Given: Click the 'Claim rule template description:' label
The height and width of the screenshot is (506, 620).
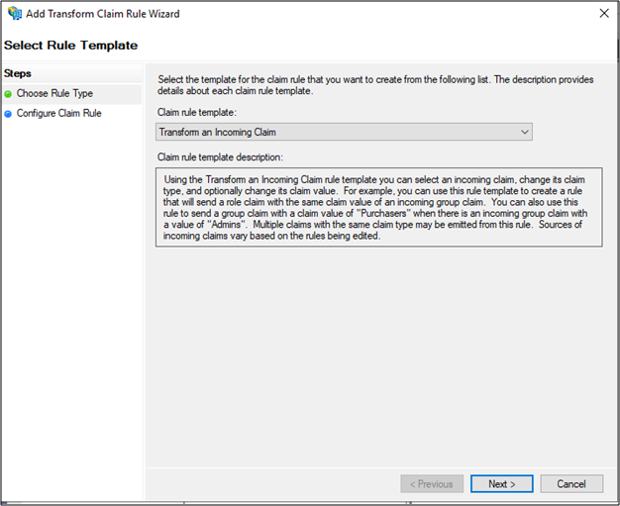Looking at the screenshot, I should pyautogui.click(x=220, y=157).
